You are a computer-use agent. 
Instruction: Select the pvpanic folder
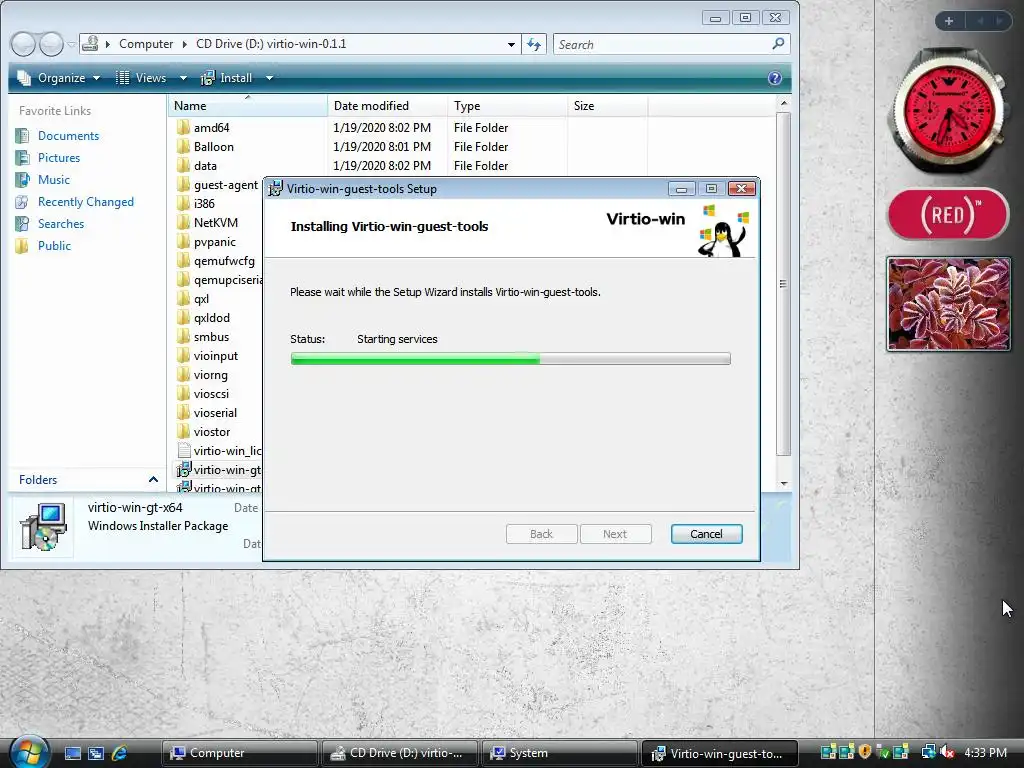206,242
